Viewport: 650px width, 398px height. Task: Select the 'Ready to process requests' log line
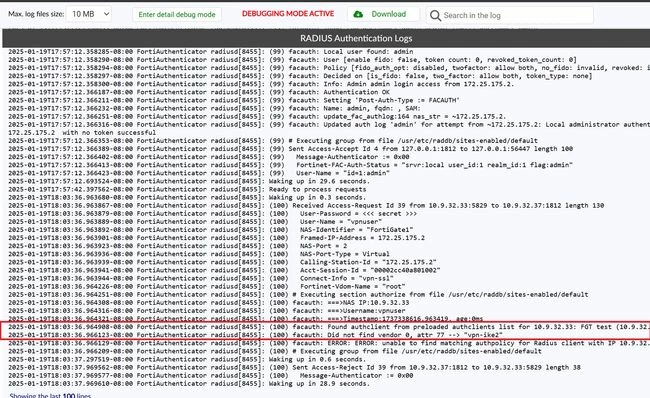187,189
